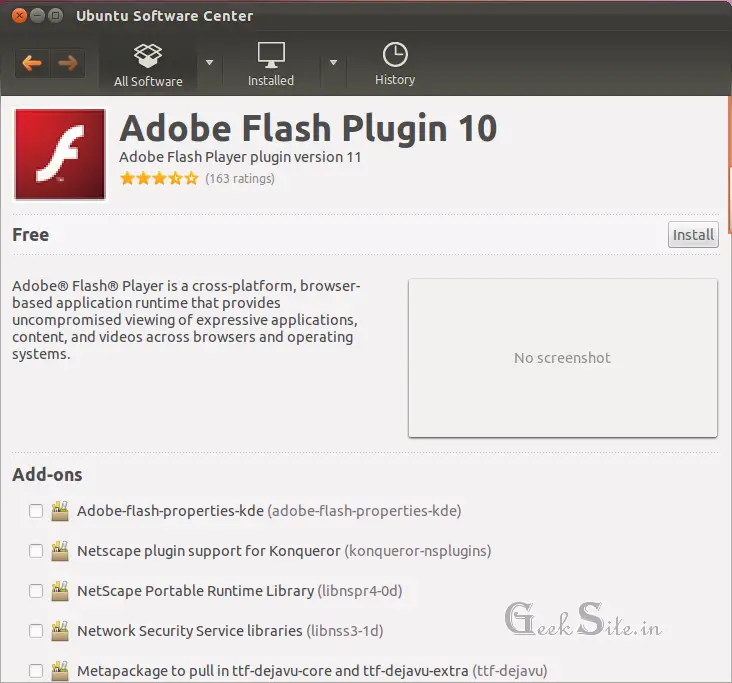Click the forward arrow navigation button
The height and width of the screenshot is (683, 732).
pyautogui.click(x=68, y=63)
